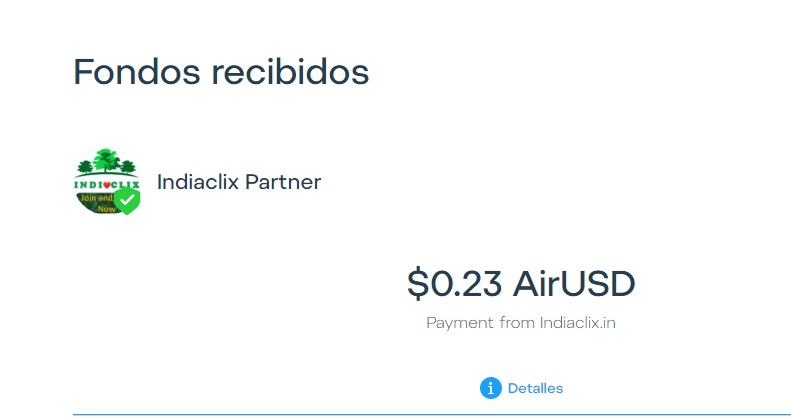
Task: Click the word Partner beside the logo
Action: 283,182
